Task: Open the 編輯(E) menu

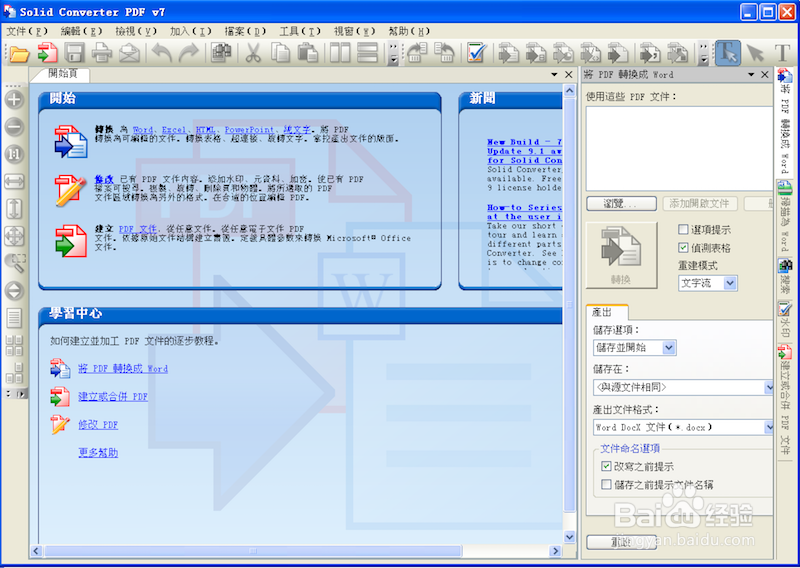Action: pos(82,31)
